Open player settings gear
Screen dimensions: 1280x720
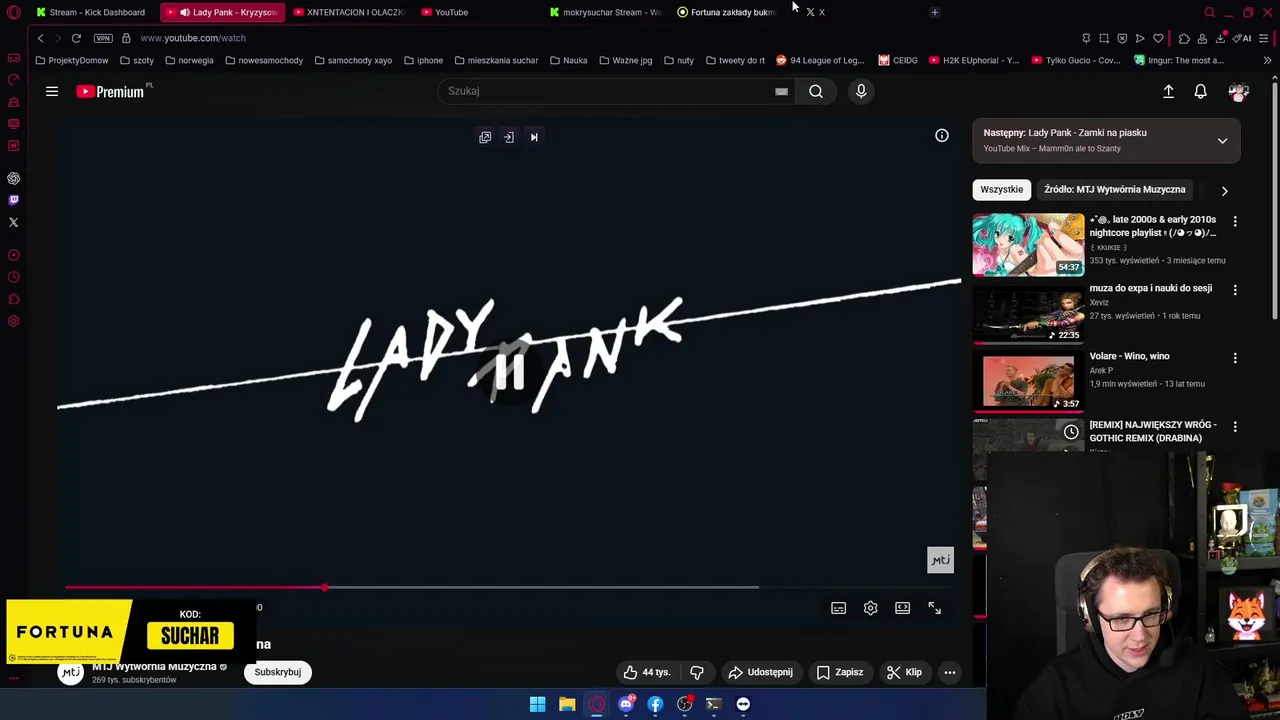[870, 608]
